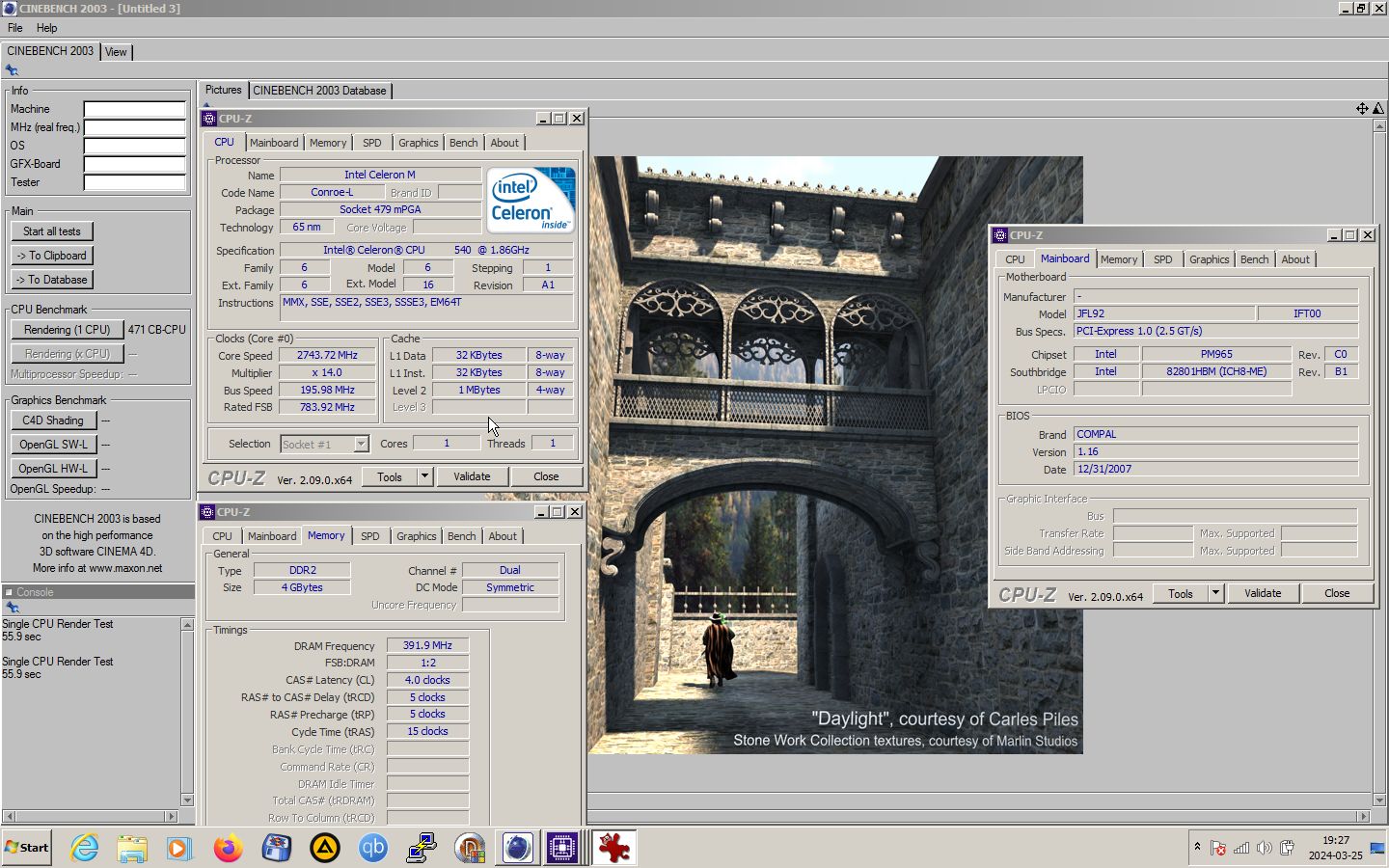Click the MHz (real freq.) input field
This screenshot has height=868, width=1389.
coord(134,127)
